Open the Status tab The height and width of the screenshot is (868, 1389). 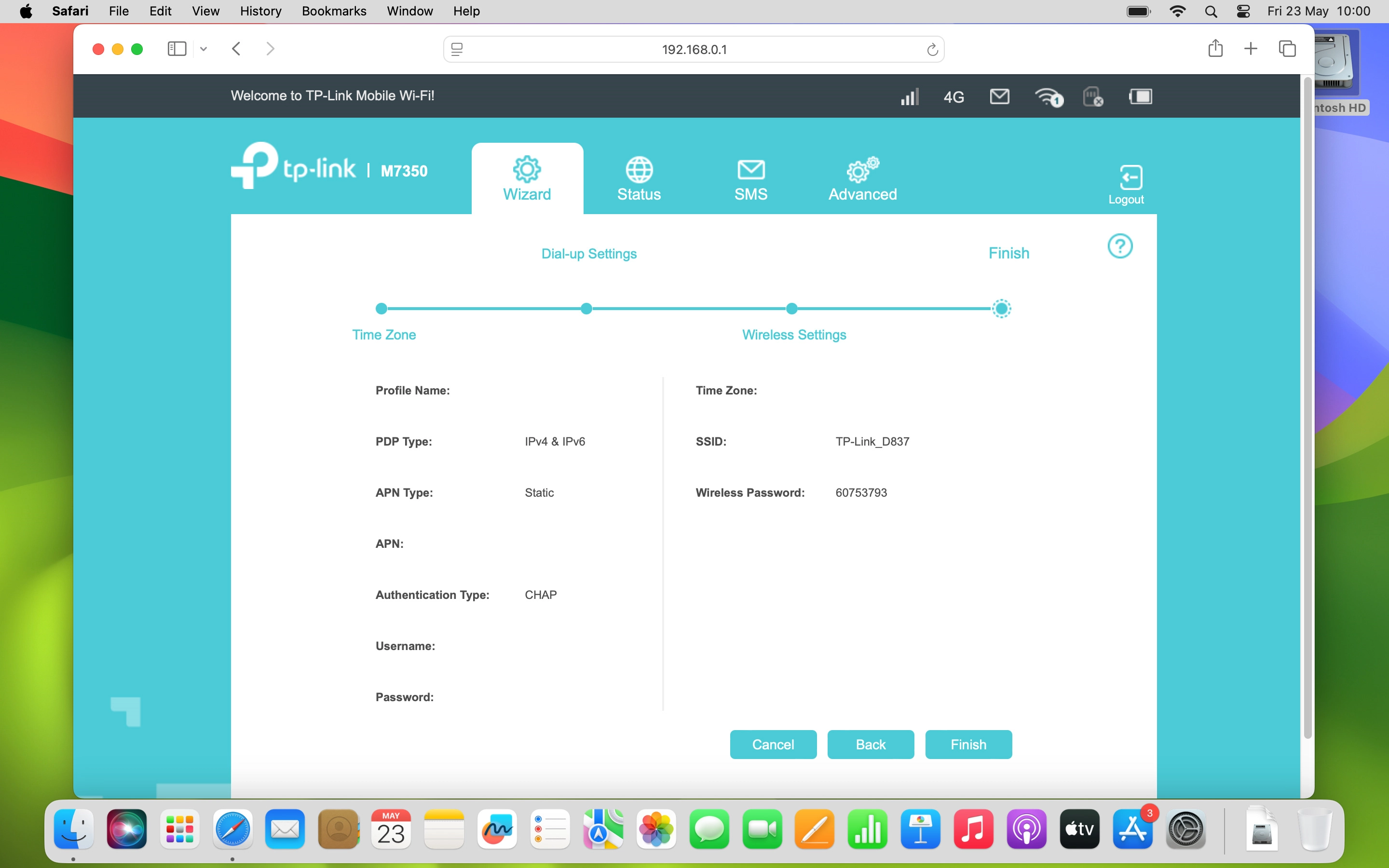click(x=639, y=178)
